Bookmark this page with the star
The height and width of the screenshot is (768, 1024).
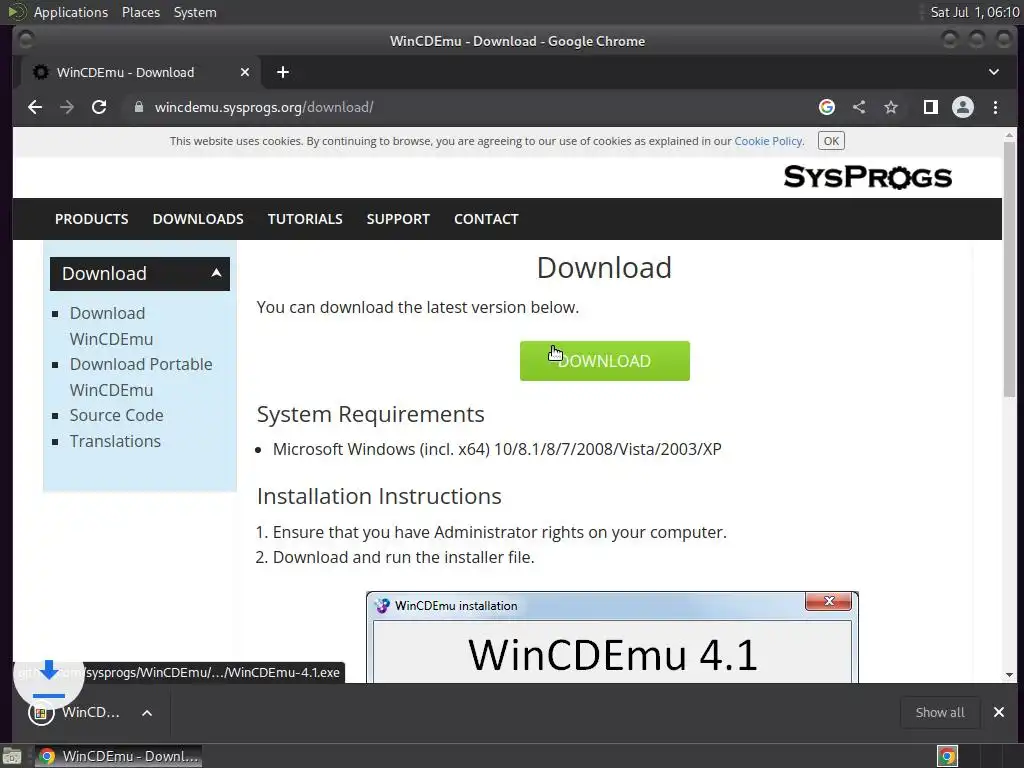click(x=891, y=107)
